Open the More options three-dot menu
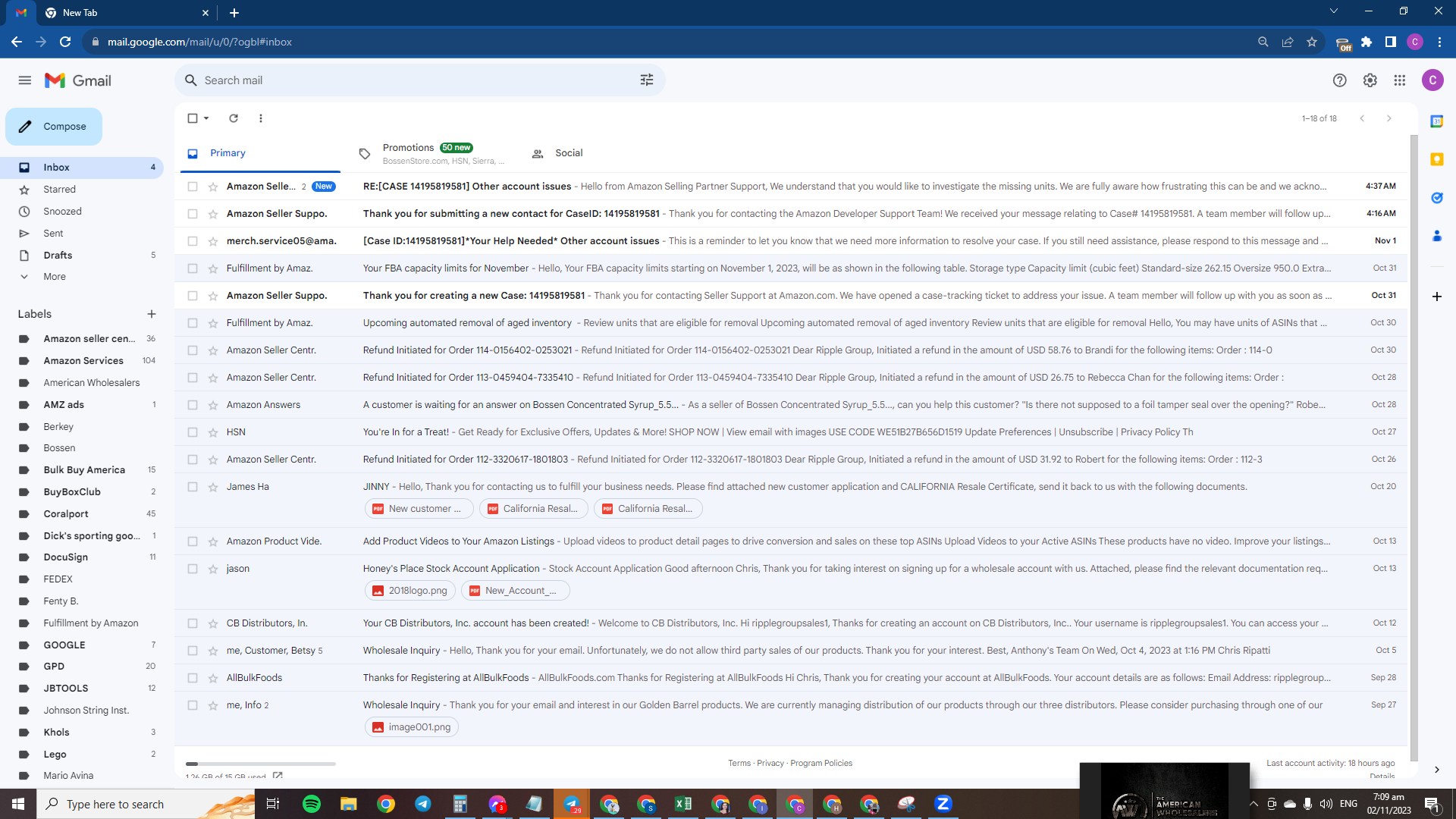Image resolution: width=1456 pixels, height=819 pixels. (x=261, y=118)
